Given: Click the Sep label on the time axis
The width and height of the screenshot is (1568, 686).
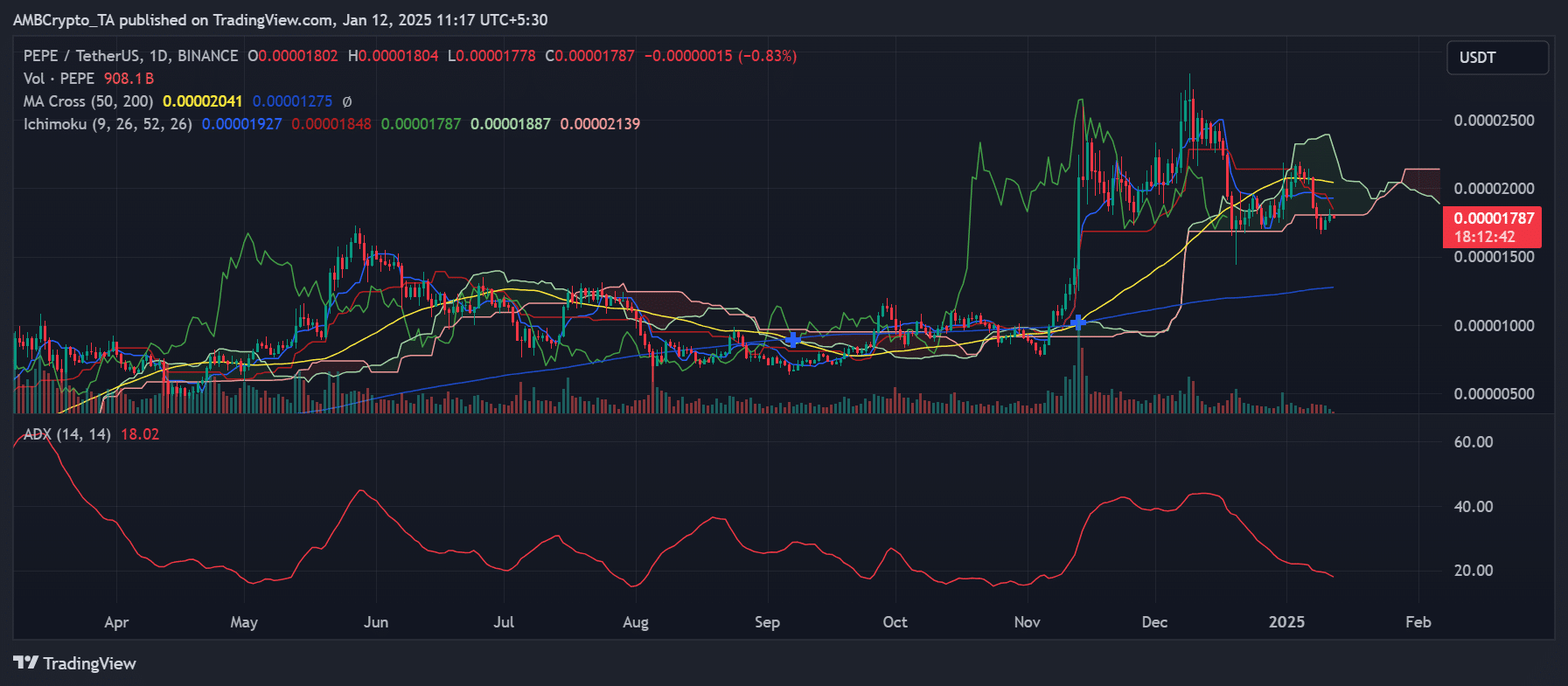Looking at the screenshot, I should pyautogui.click(x=766, y=622).
